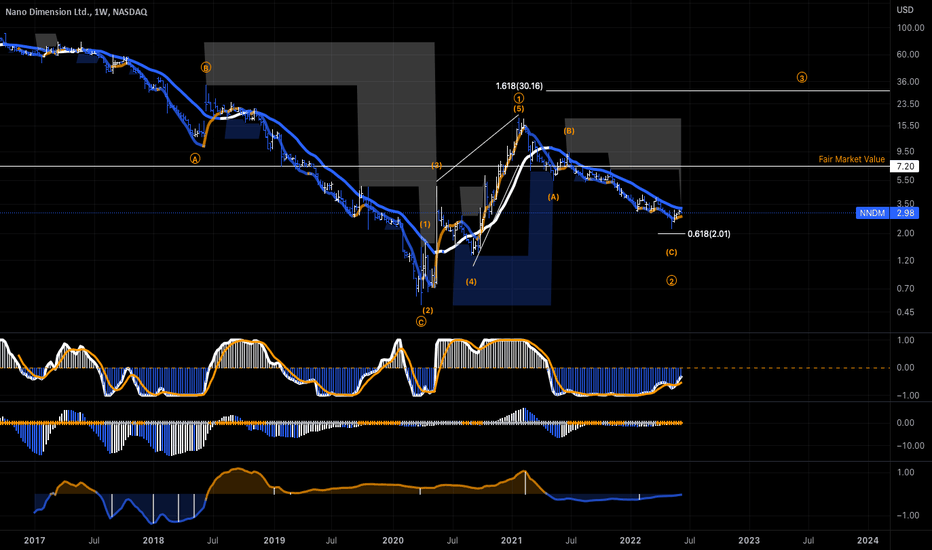Select 2020 on the time axis
The height and width of the screenshot is (550, 932).
(392, 540)
